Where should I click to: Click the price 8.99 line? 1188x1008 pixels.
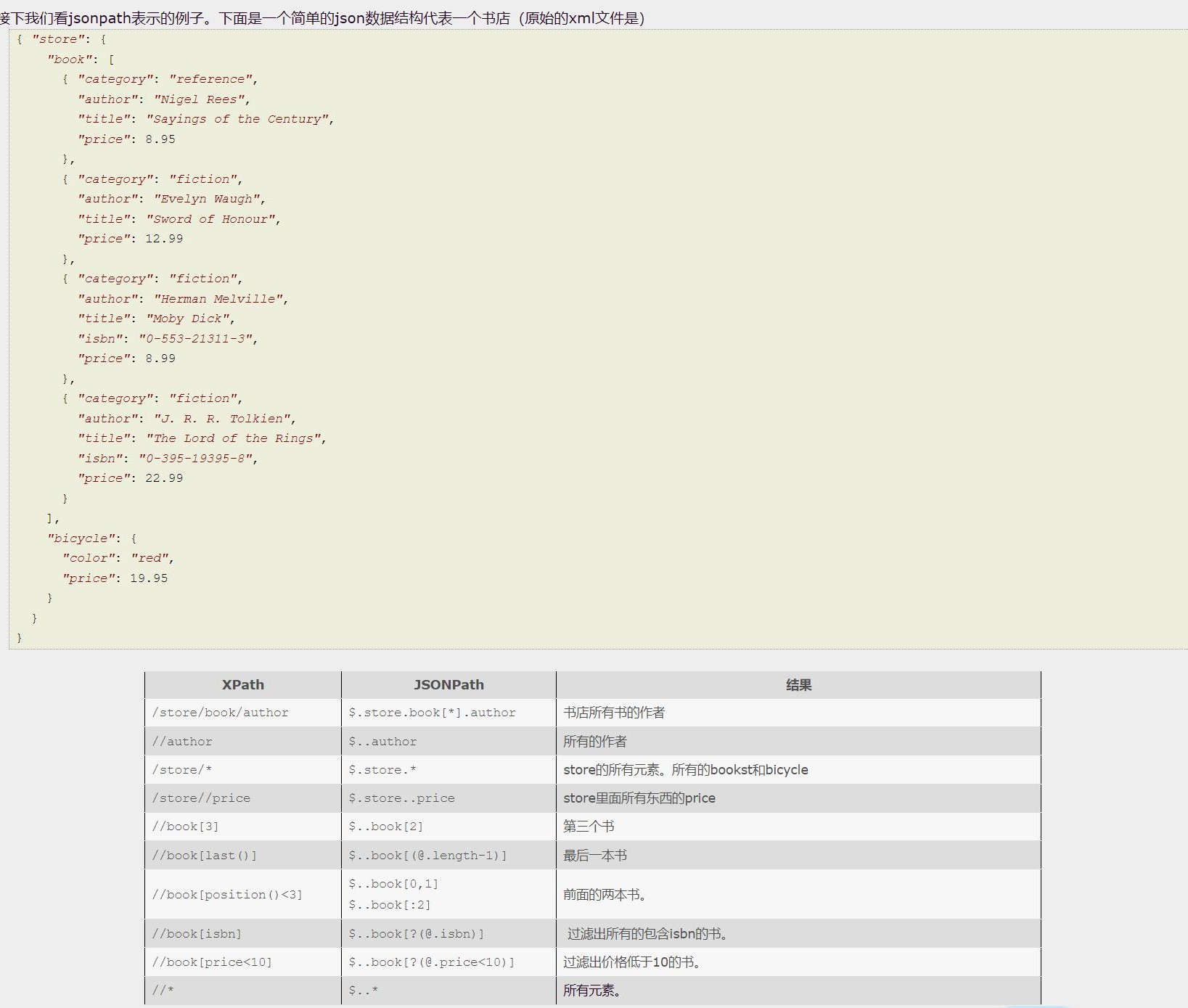coord(126,358)
